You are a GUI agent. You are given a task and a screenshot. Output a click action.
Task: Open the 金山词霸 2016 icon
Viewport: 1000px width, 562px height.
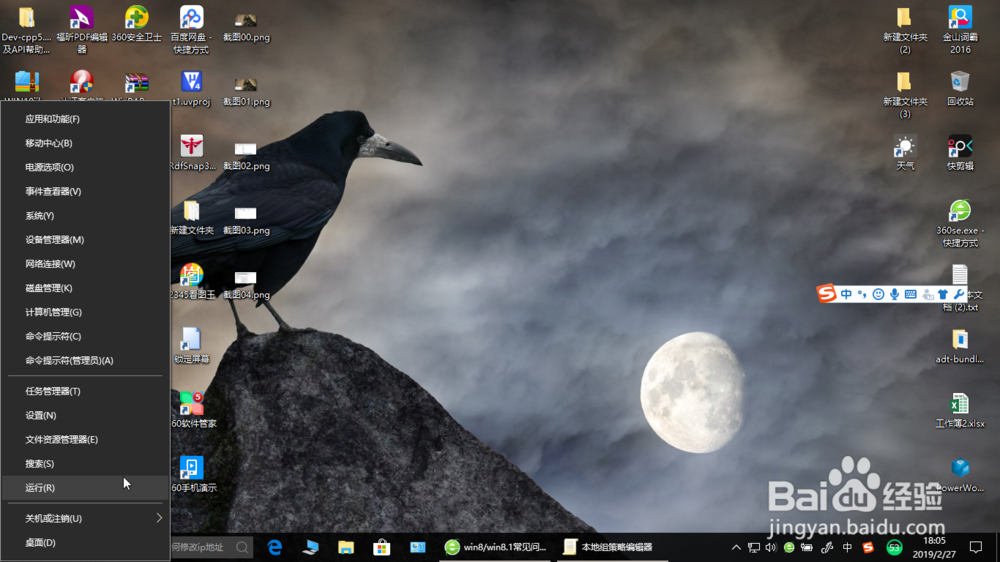(x=960, y=29)
